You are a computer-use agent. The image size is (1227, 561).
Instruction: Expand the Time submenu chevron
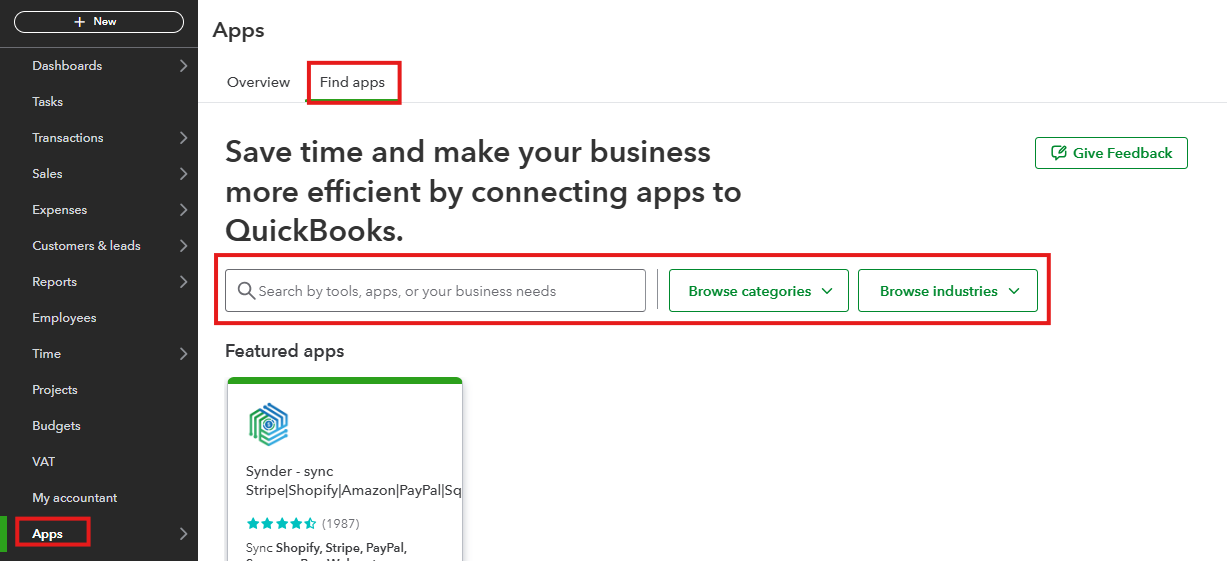tap(183, 354)
